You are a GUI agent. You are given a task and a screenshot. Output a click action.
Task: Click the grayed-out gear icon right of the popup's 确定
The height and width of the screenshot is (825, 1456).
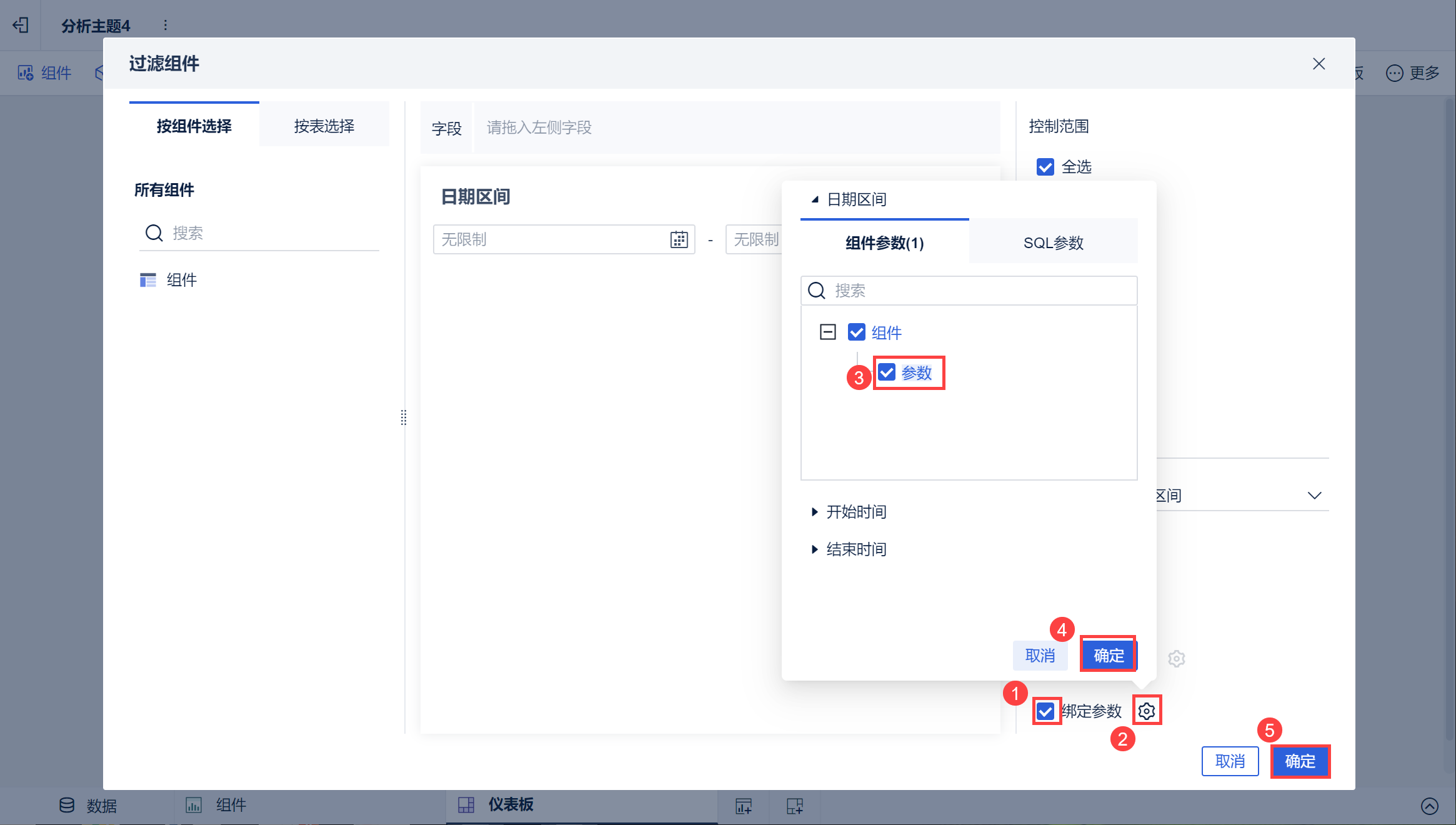pos(1176,658)
